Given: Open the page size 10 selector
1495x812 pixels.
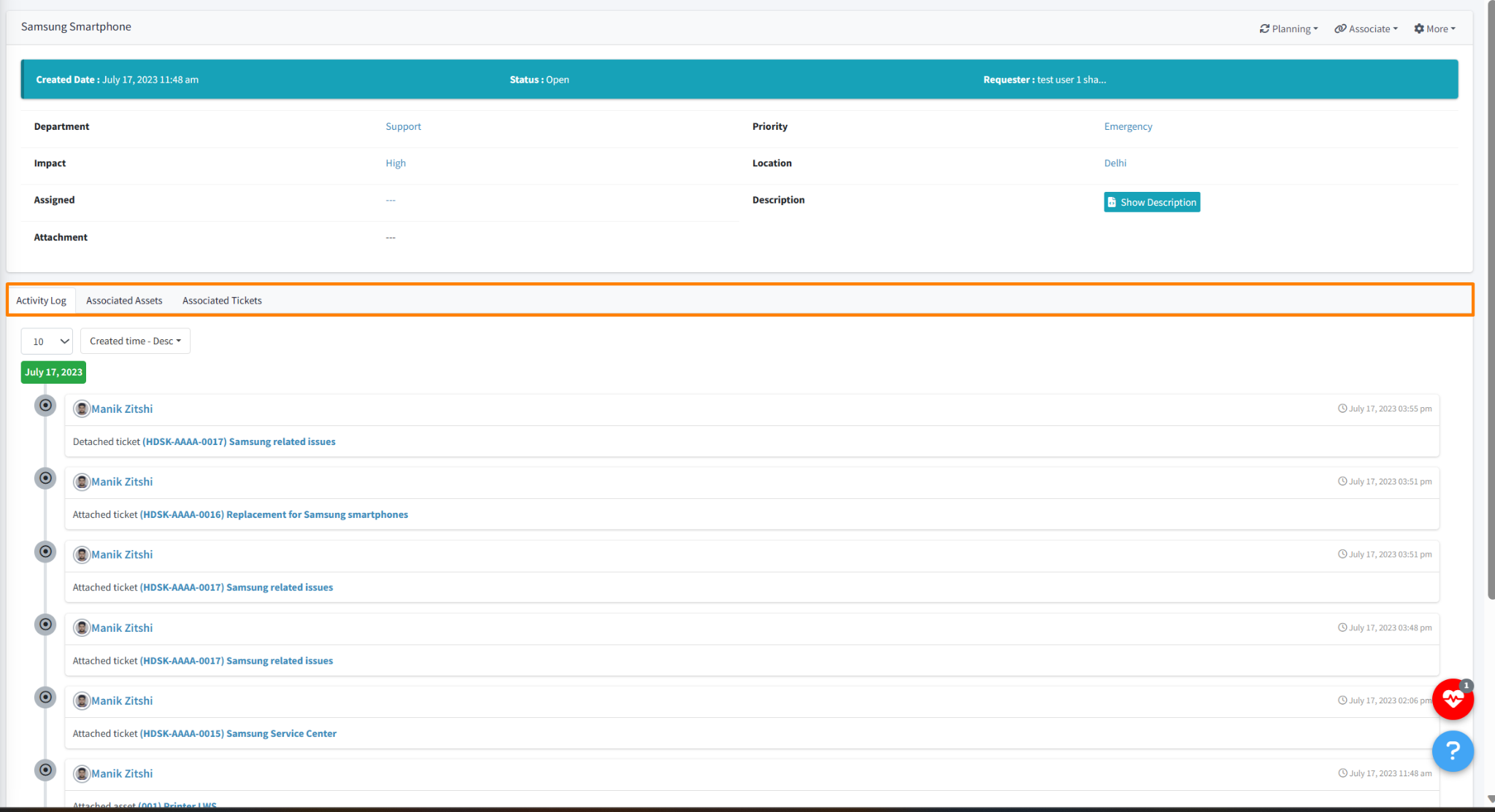Looking at the screenshot, I should pyautogui.click(x=47, y=341).
